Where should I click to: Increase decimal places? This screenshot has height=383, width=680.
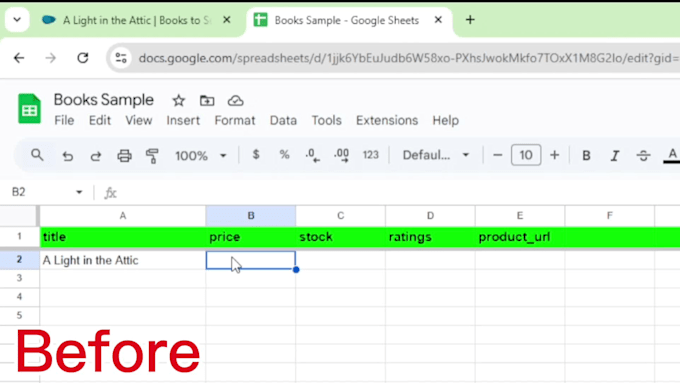[341, 155]
